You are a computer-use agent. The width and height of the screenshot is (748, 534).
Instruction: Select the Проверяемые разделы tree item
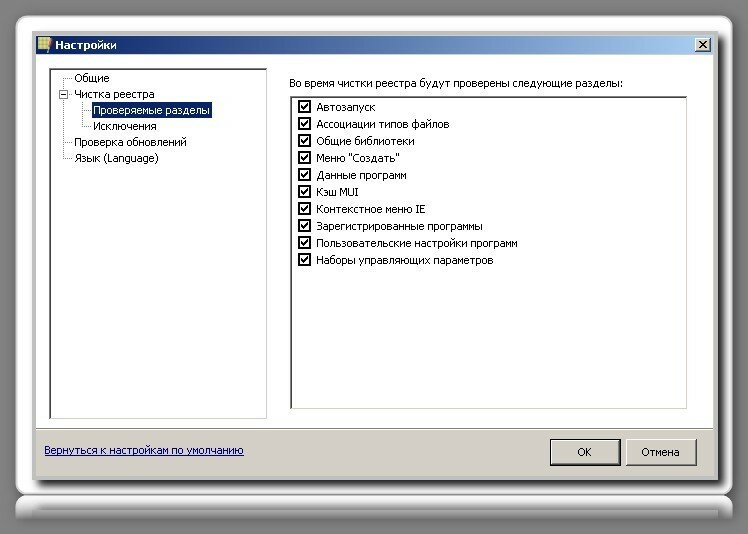point(151,110)
